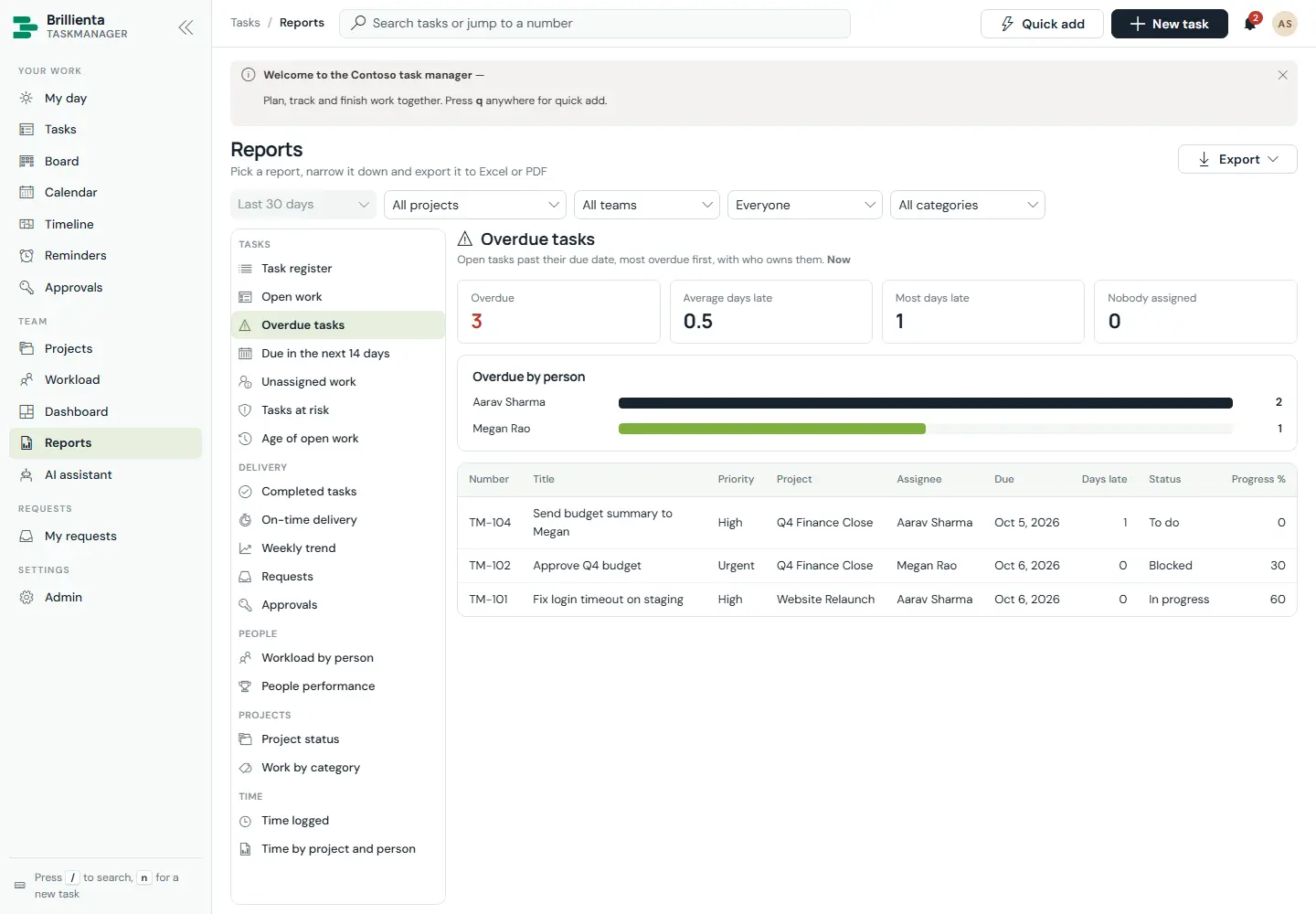Open My requests
This screenshot has height=914, width=1316.
(x=105, y=536)
